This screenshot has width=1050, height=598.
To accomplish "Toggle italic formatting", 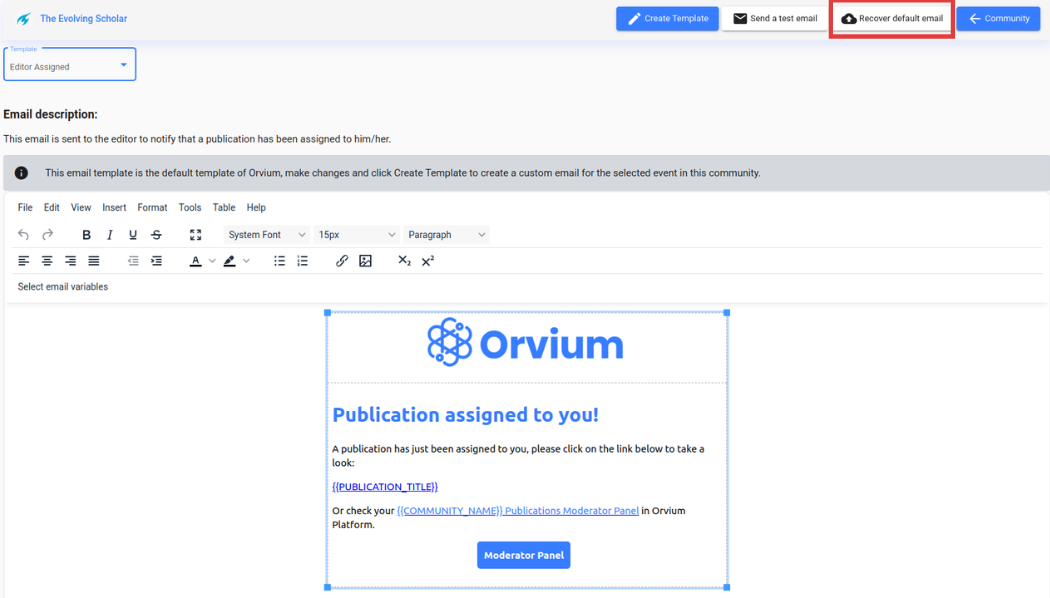I will 109,234.
